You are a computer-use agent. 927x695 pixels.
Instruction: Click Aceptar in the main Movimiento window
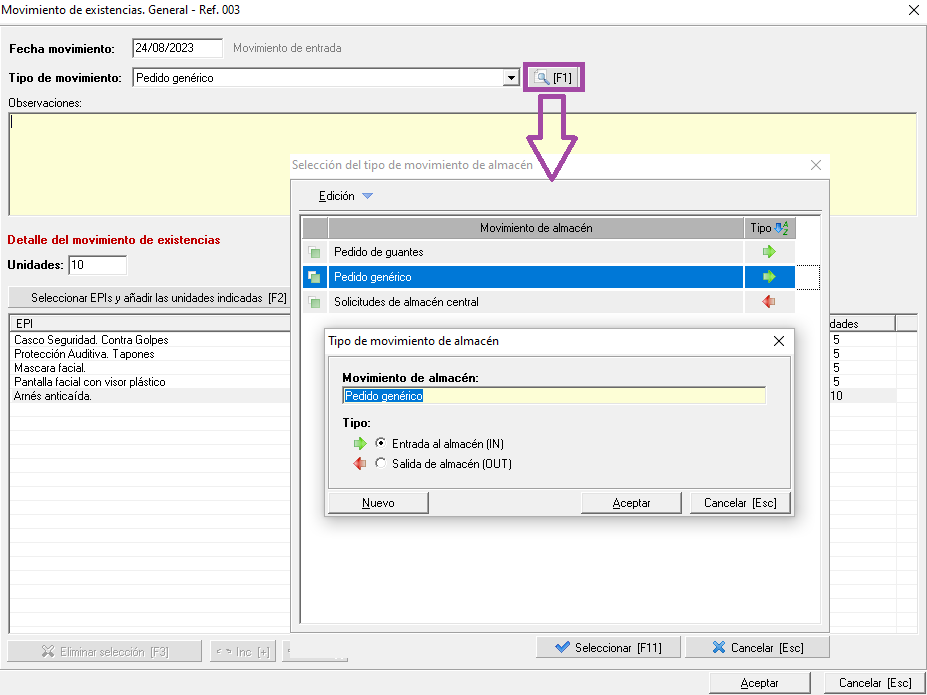pos(760,683)
